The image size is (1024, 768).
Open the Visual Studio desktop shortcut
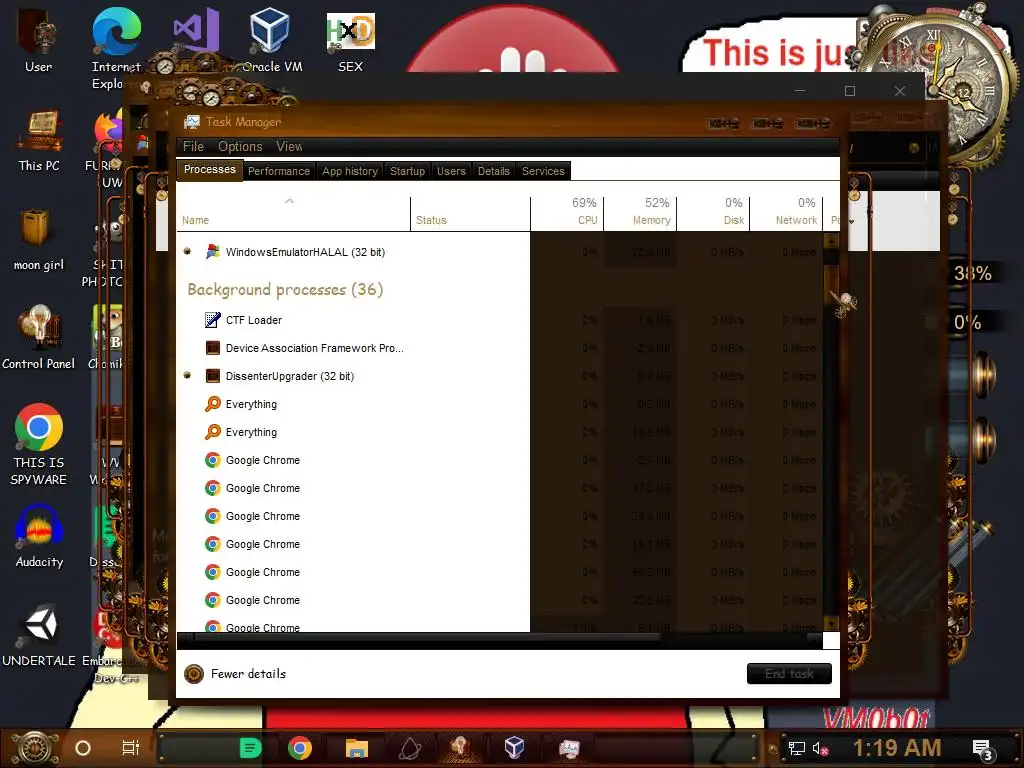click(195, 31)
